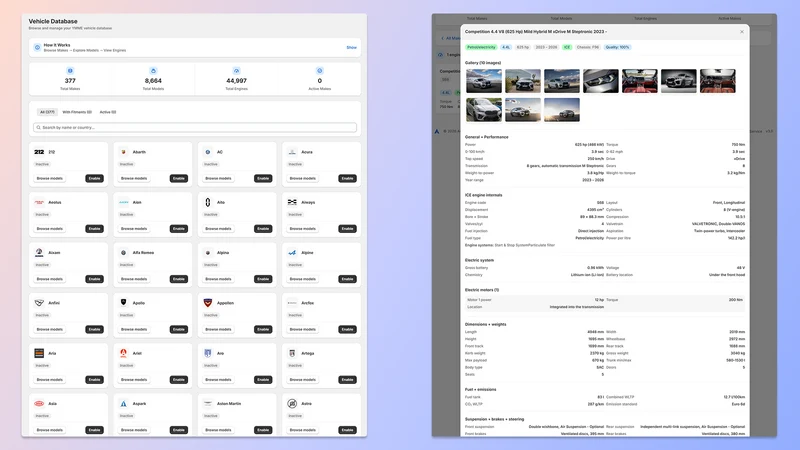Click the Appollen shield logo
Viewport: 800px width, 450px height.
208,303
